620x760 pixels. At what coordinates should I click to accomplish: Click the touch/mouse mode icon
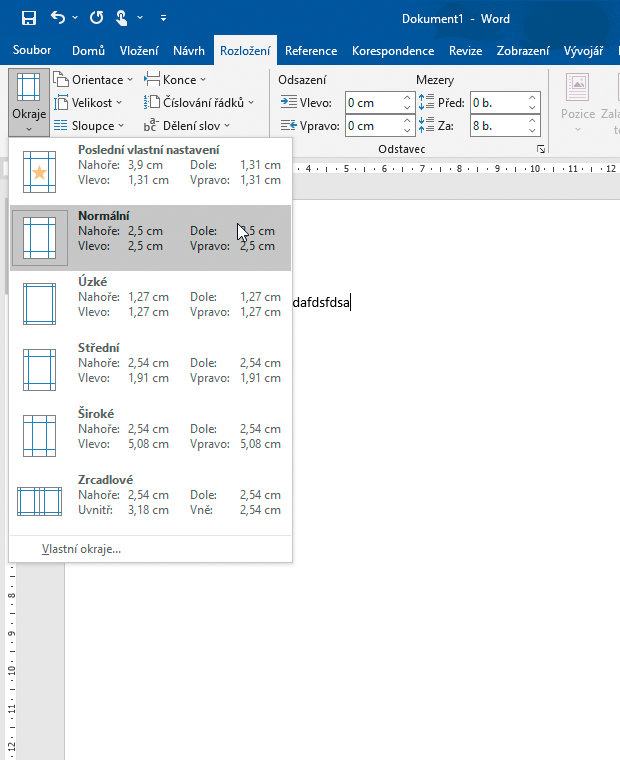click(x=122, y=18)
